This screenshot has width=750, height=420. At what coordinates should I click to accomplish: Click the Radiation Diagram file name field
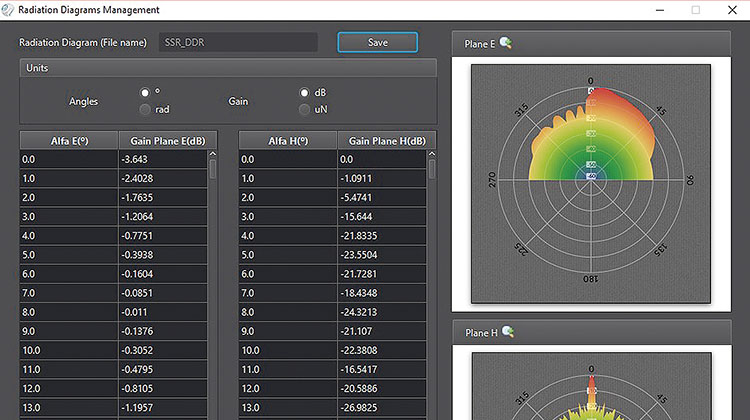[238, 42]
